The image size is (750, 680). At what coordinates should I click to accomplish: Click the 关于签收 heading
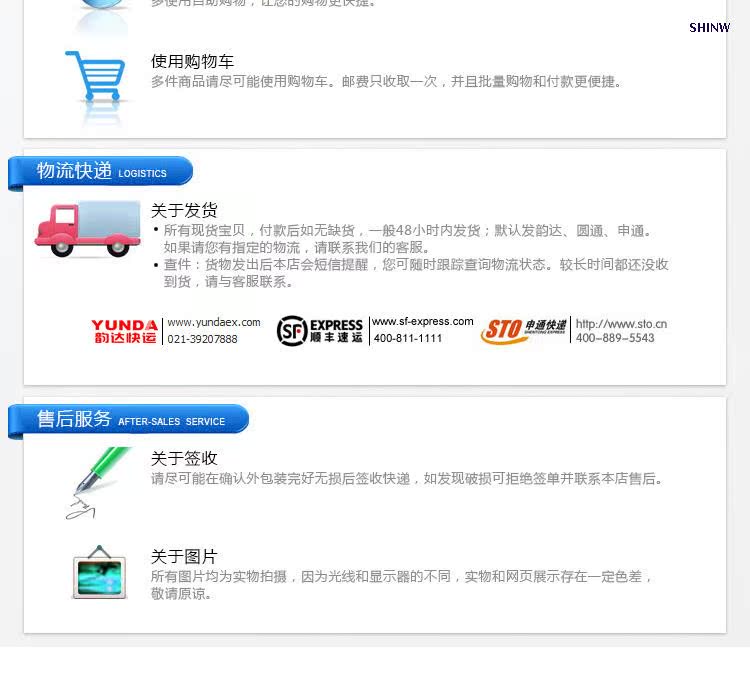(184, 458)
